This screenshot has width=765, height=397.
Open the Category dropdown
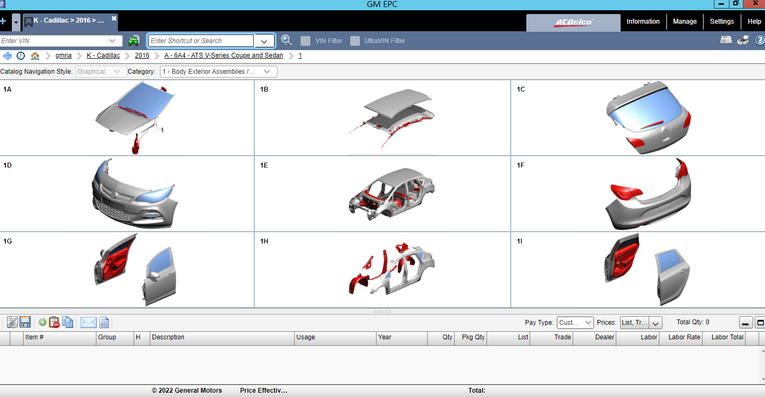(x=219, y=72)
